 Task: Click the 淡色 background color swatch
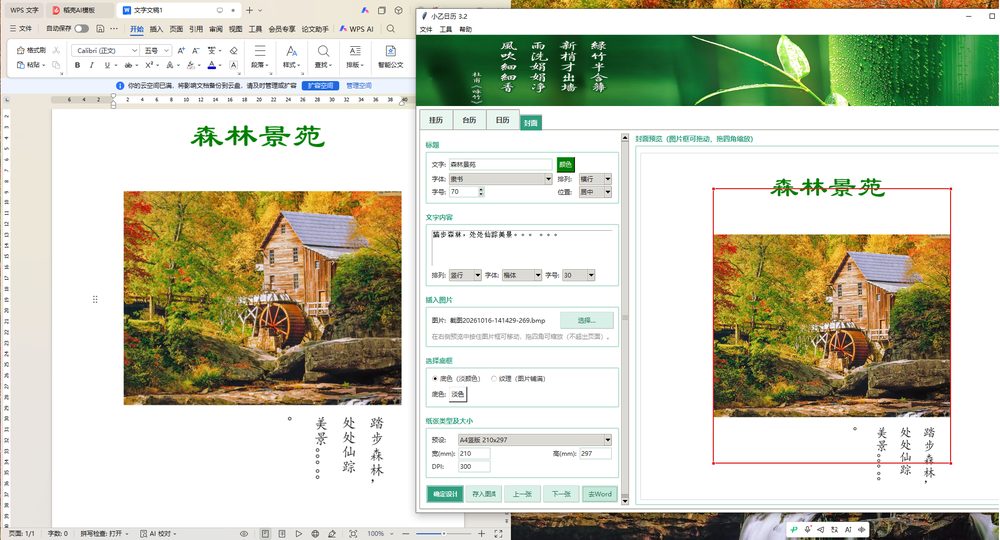tap(458, 394)
